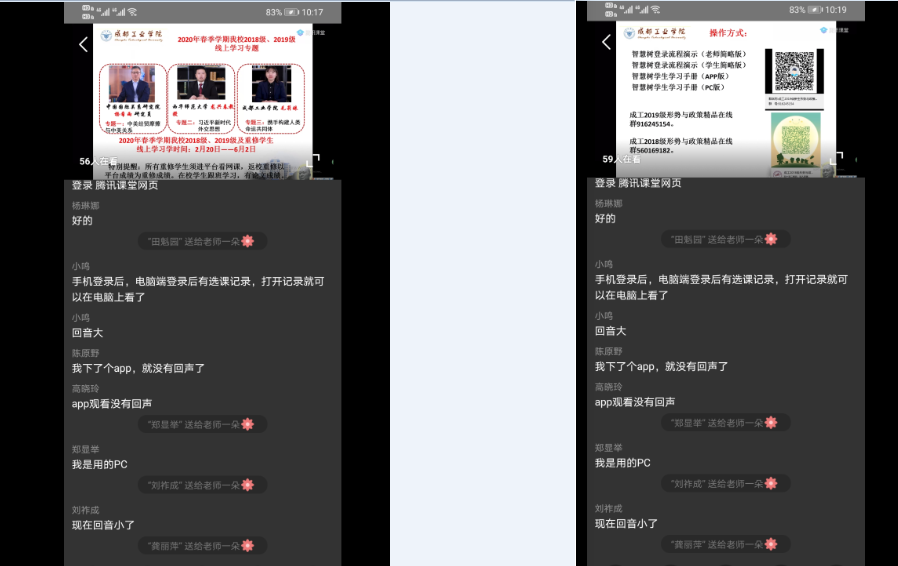Click the middle lecturer's photo on the left slide

click(198, 86)
